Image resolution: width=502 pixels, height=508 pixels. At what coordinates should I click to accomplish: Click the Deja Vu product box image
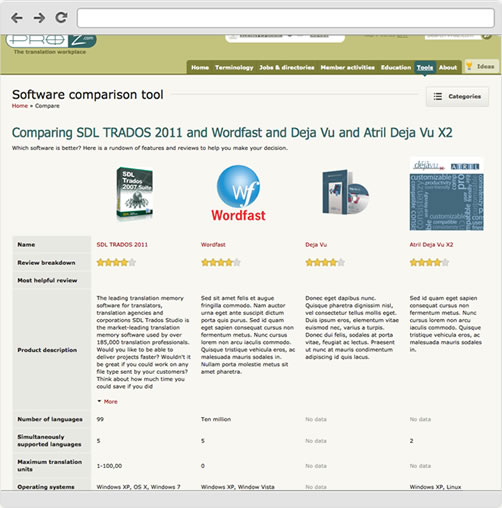[x=346, y=192]
